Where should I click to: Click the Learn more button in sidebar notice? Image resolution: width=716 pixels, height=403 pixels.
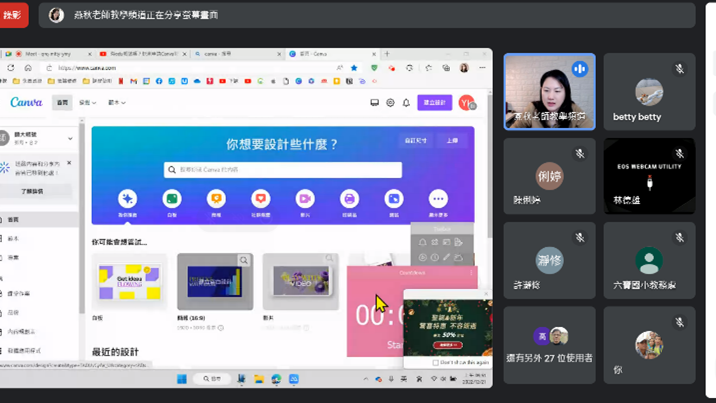point(32,191)
